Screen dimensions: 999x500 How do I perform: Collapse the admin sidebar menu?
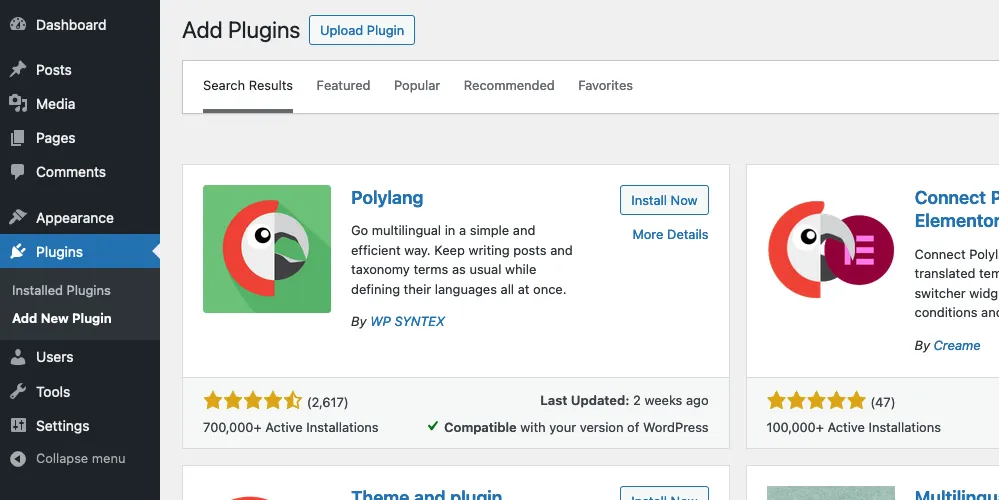click(x=68, y=459)
